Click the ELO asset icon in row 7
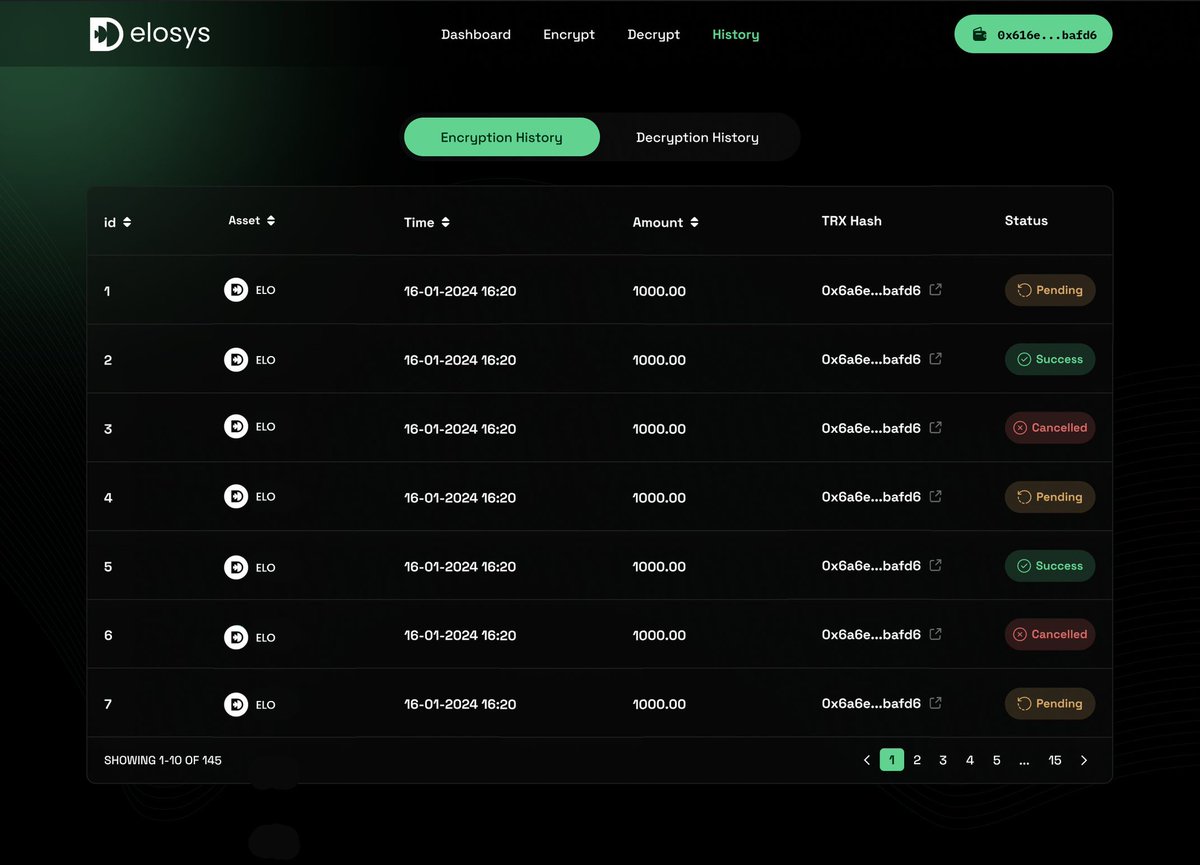 [236, 705]
